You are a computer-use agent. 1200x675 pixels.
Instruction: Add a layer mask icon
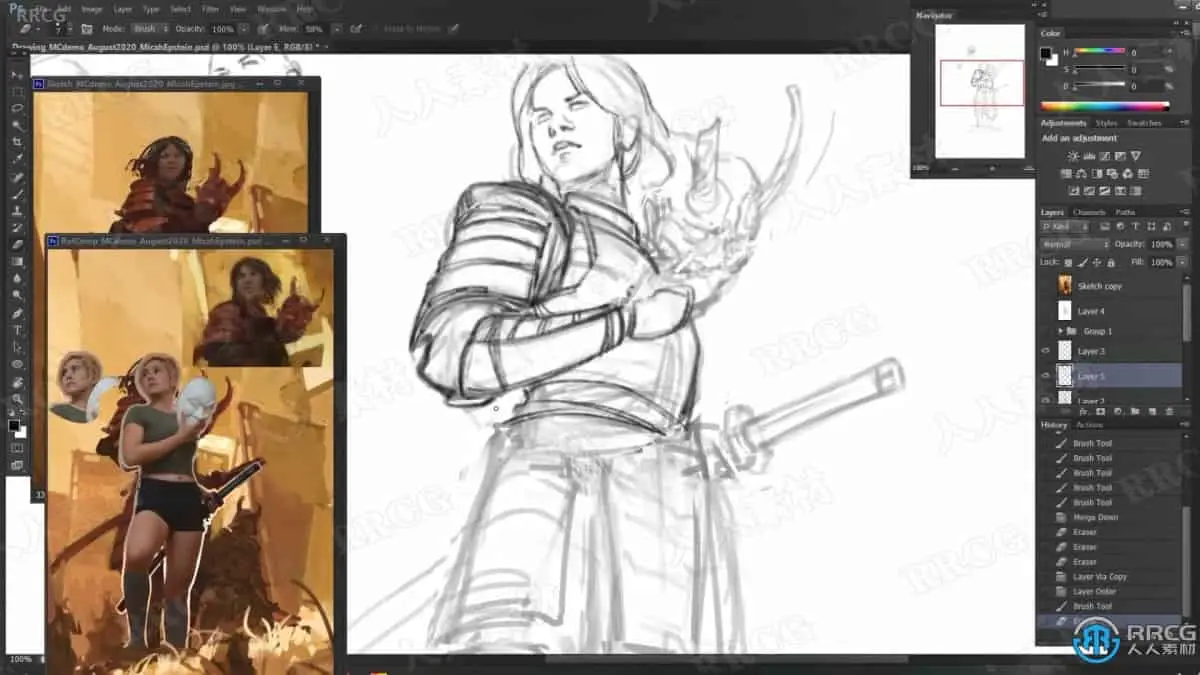pos(1100,411)
